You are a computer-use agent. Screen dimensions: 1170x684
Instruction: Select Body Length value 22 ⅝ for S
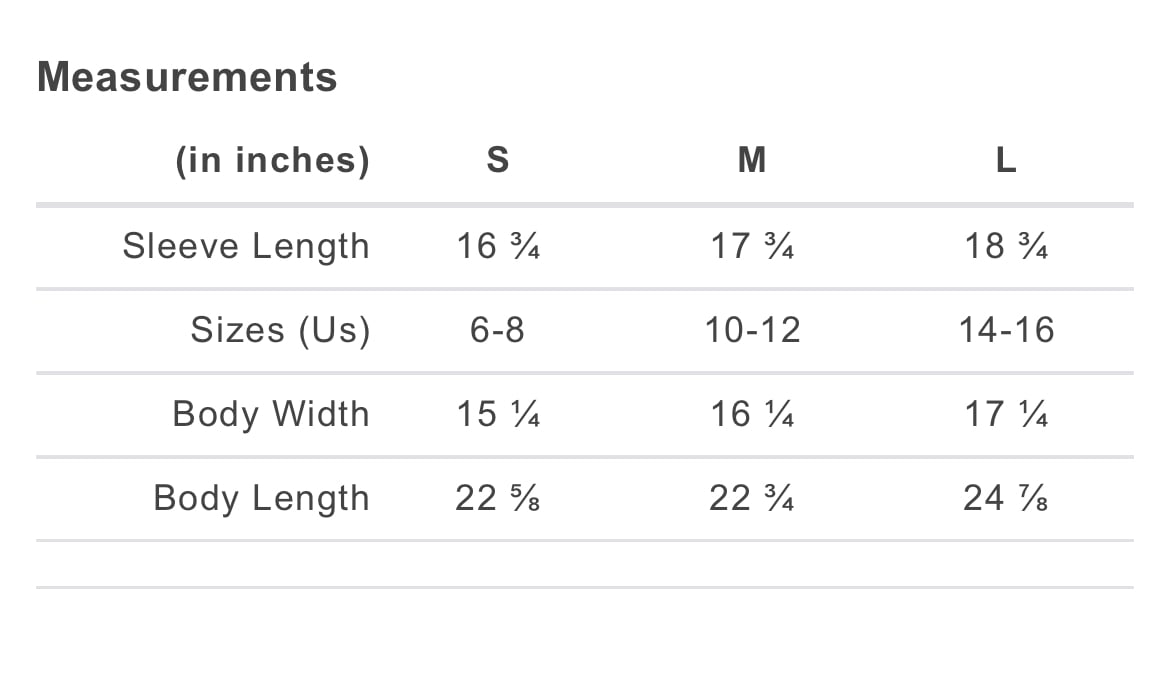pos(498,498)
